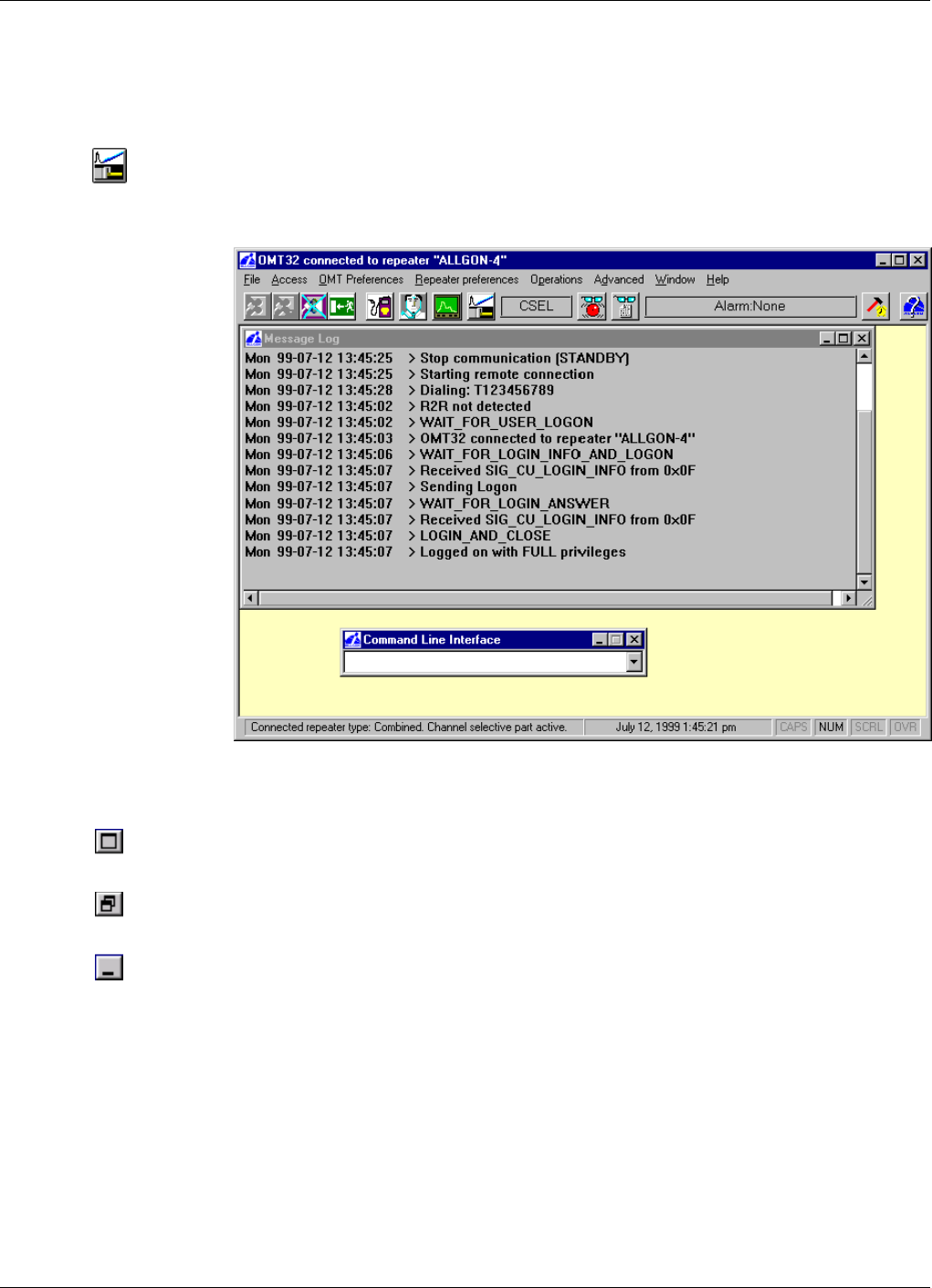Screen dimensions: 932x1288
Task: Minimize the Message Log window
Action: click(827, 339)
